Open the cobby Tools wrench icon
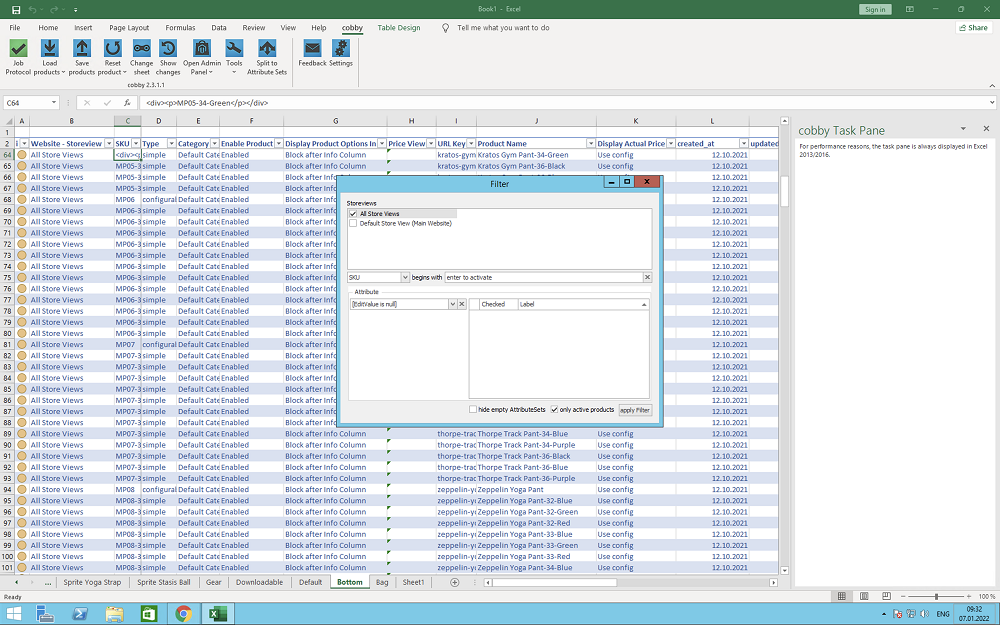Image resolution: width=1000 pixels, height=625 pixels. [x=234, y=49]
